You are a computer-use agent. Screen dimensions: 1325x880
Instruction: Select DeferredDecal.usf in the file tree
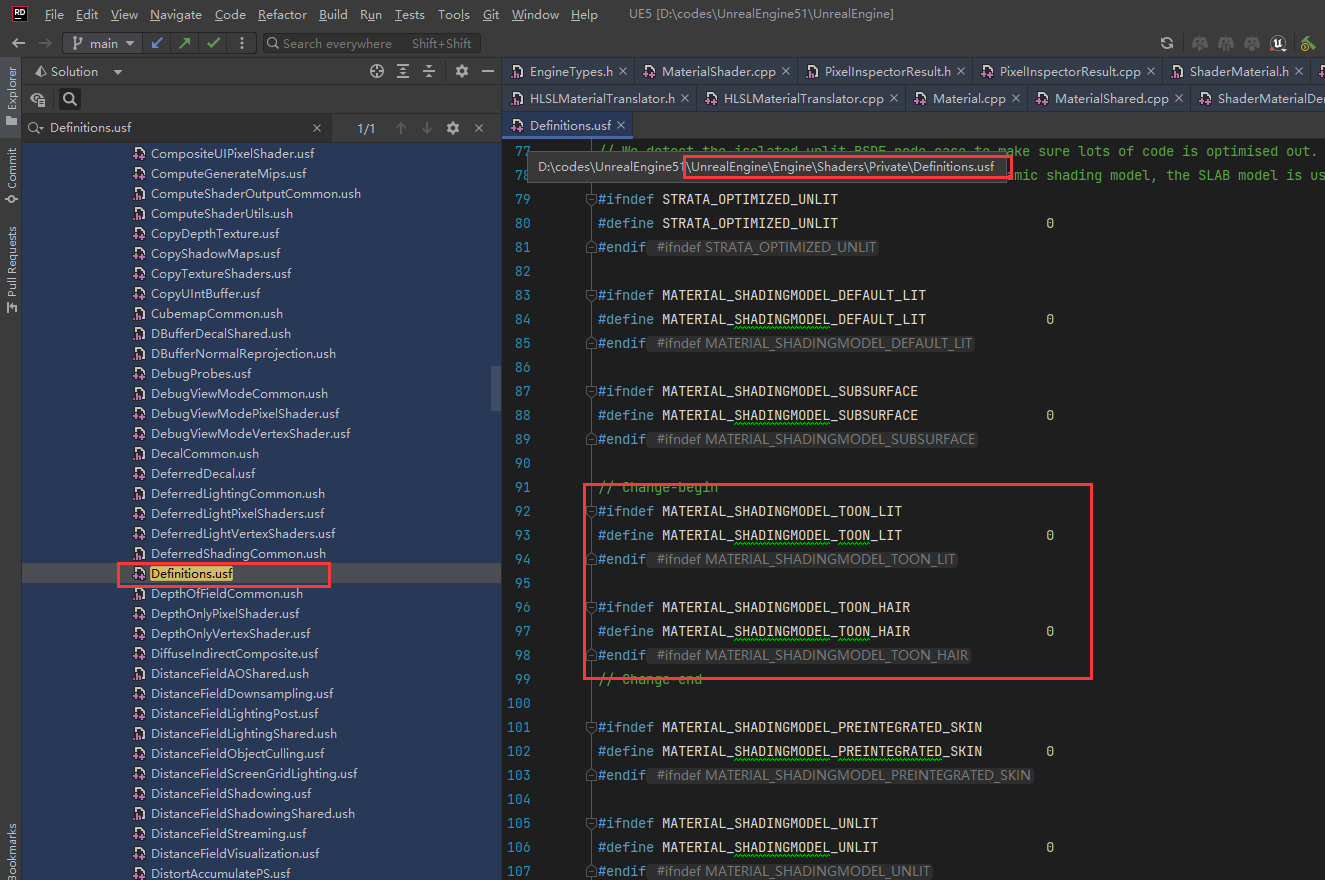point(204,473)
